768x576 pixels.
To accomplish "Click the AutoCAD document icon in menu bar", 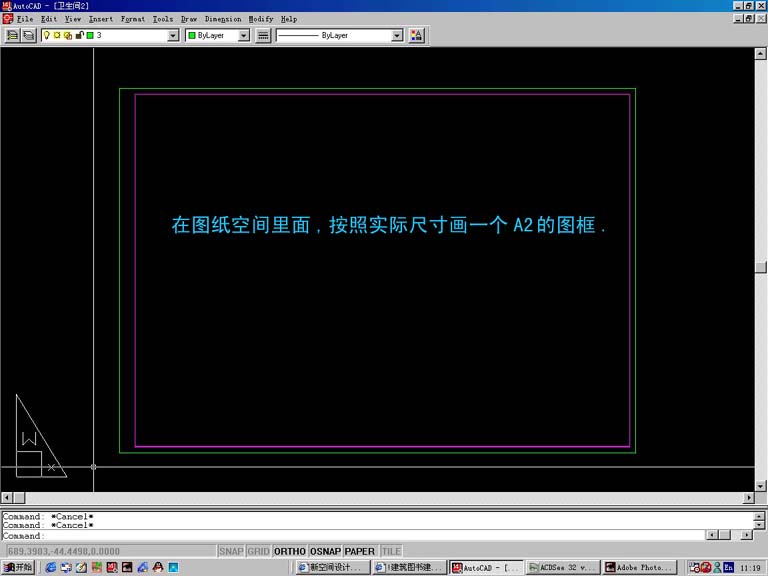I will point(8,19).
